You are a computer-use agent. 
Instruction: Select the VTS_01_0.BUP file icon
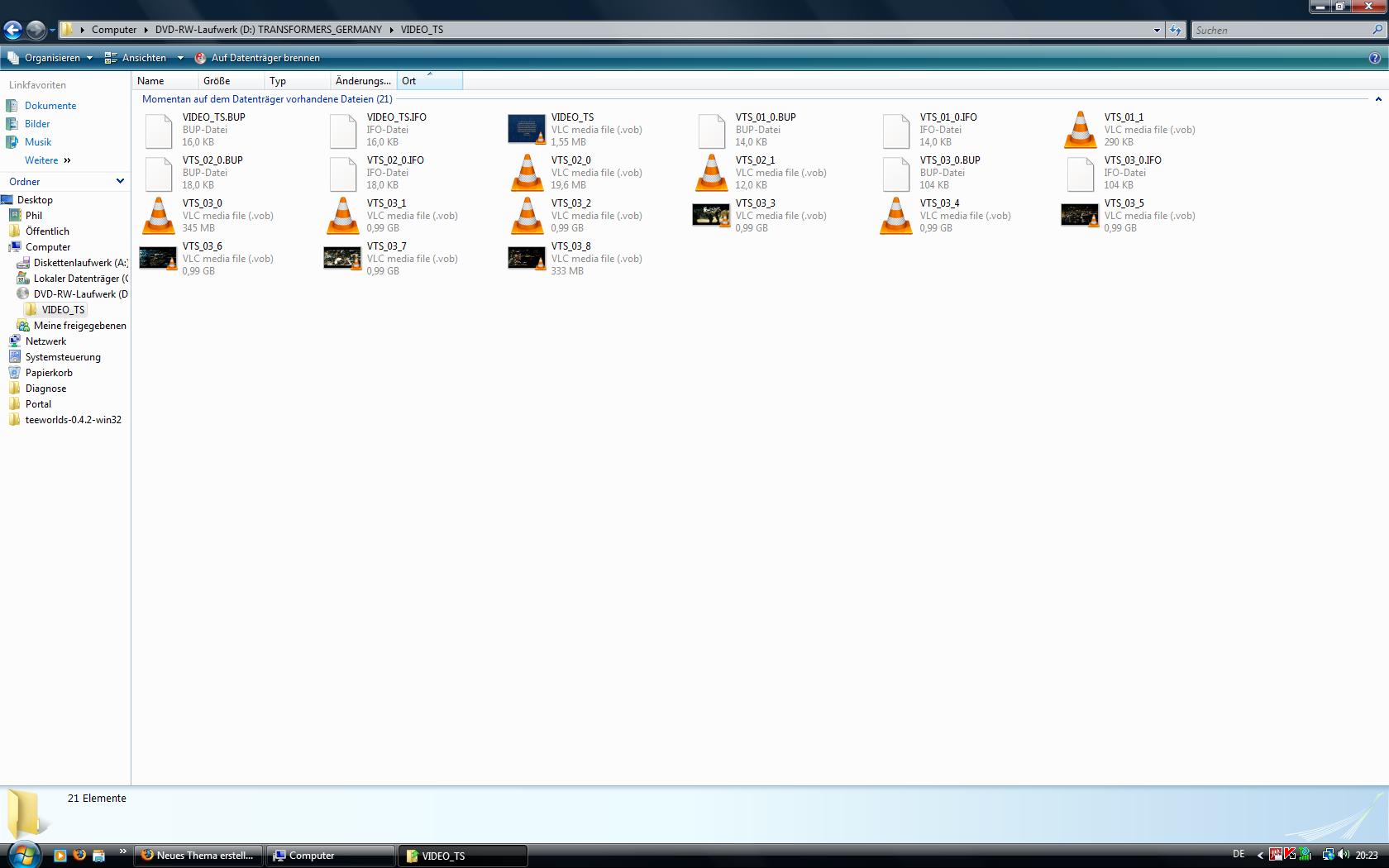tap(711, 131)
